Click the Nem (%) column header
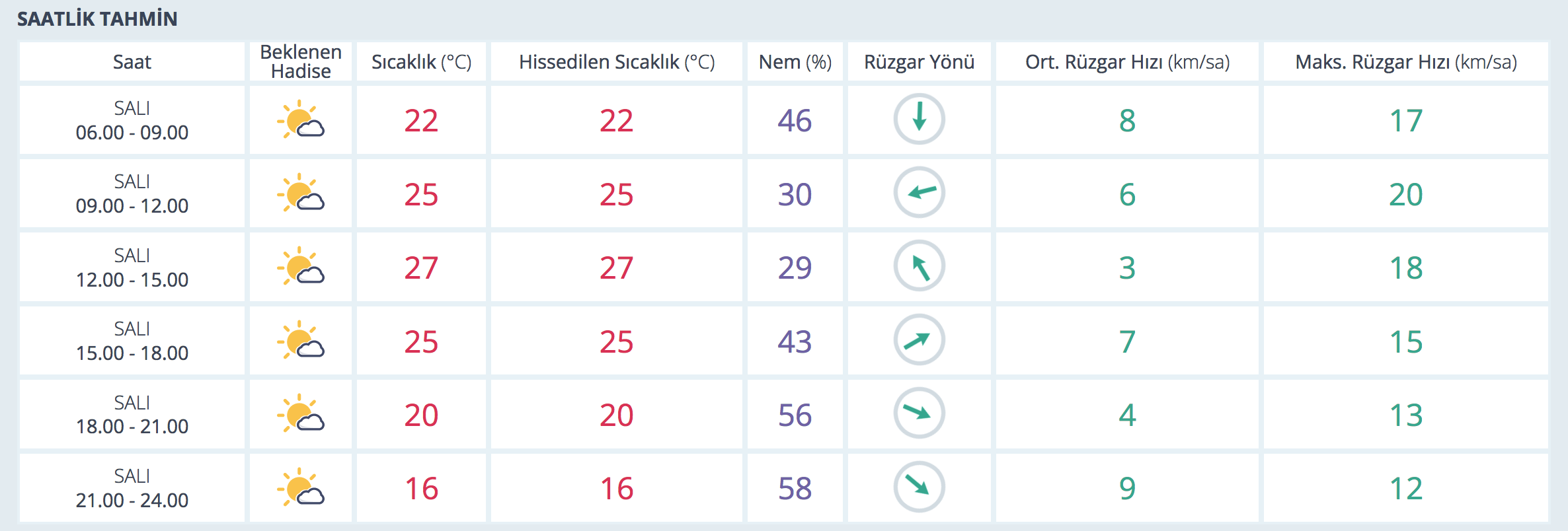The image size is (1568, 531). click(795, 62)
